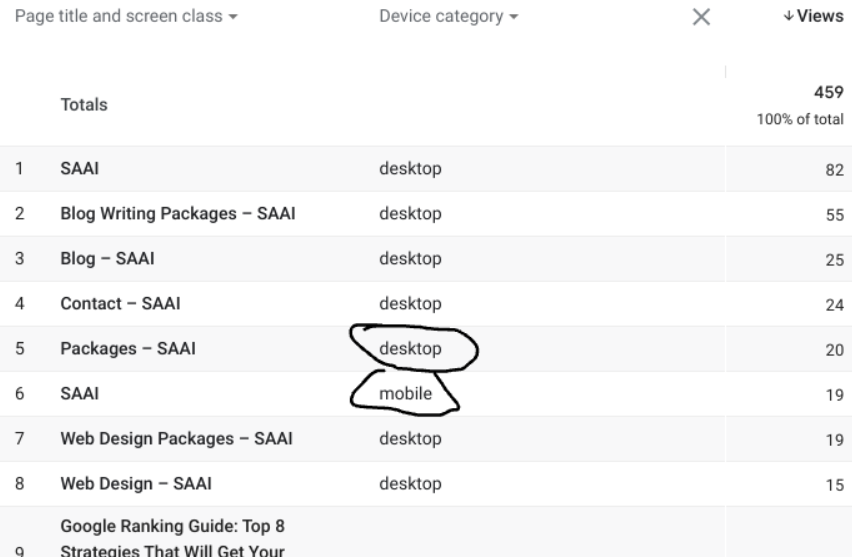Click the Totals row label
Screen dimensions: 852x557
[x=84, y=104]
